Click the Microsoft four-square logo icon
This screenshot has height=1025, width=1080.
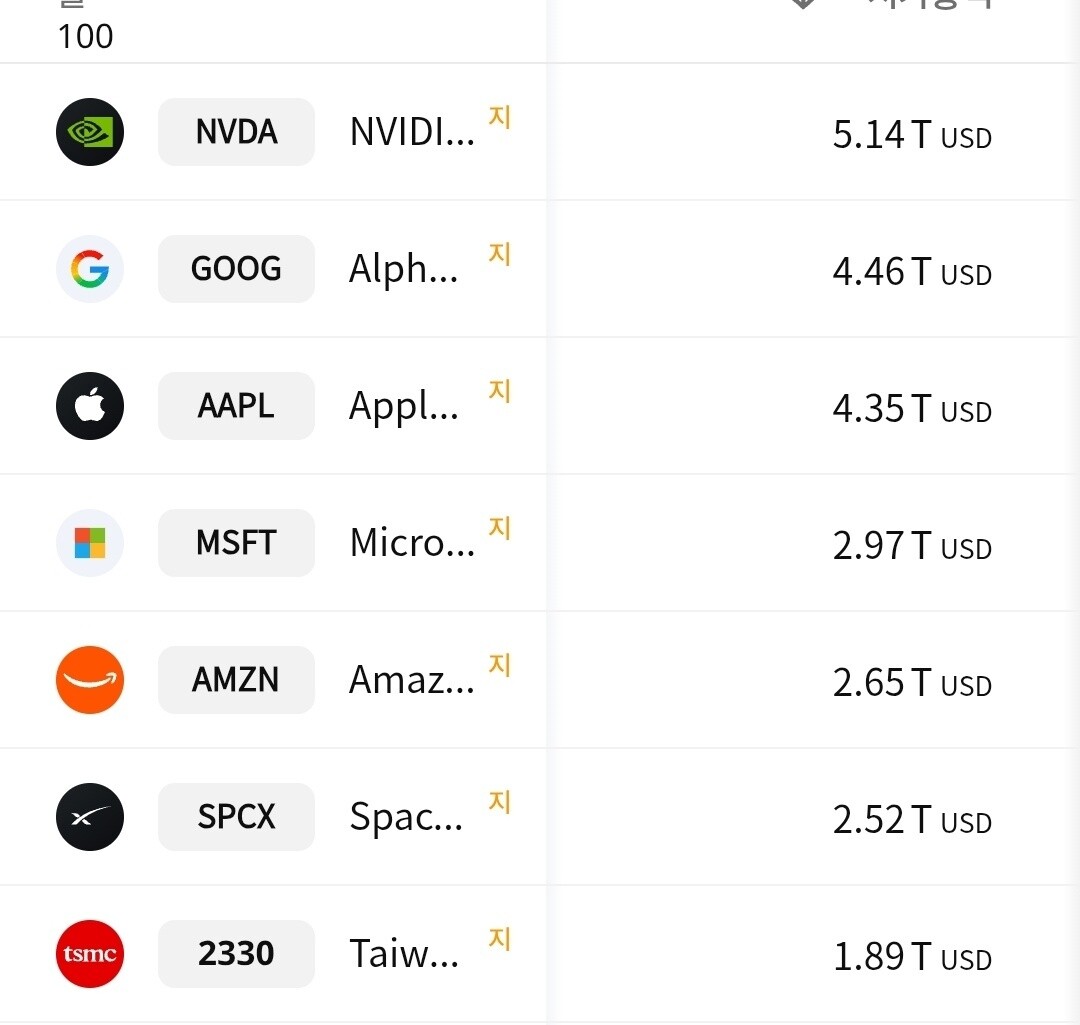[x=90, y=543]
